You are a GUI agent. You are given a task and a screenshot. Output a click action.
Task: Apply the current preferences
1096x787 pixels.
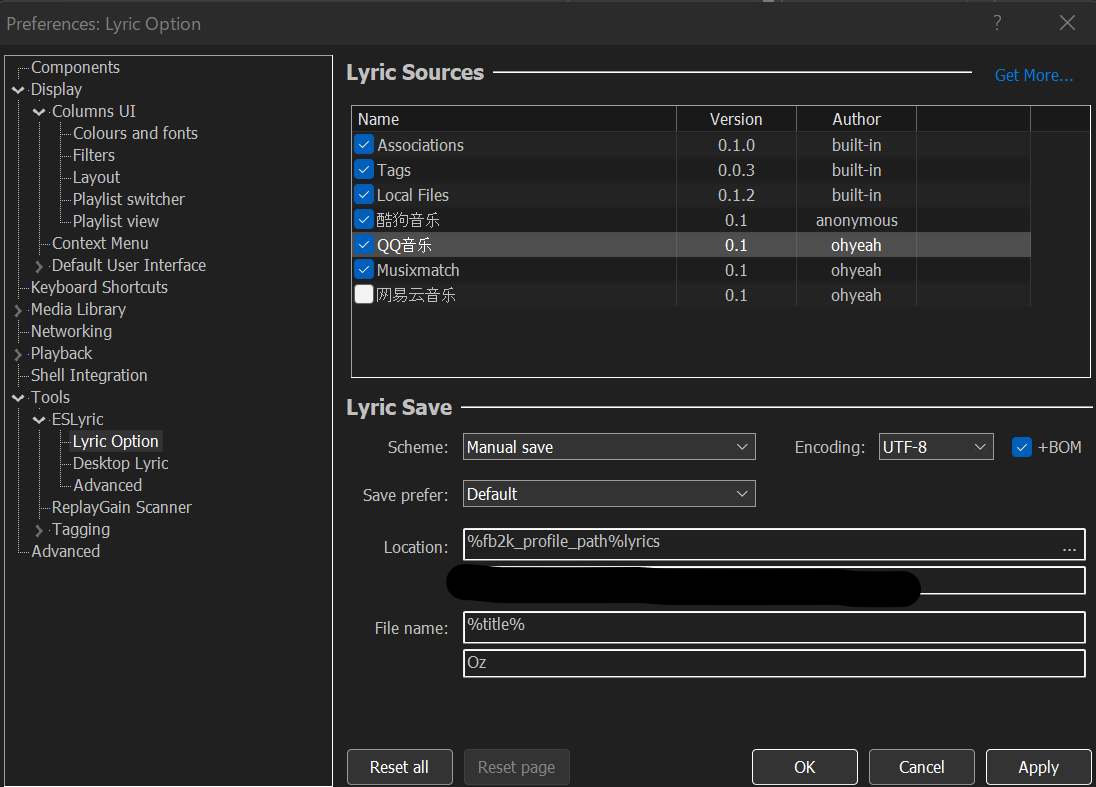tap(1038, 766)
